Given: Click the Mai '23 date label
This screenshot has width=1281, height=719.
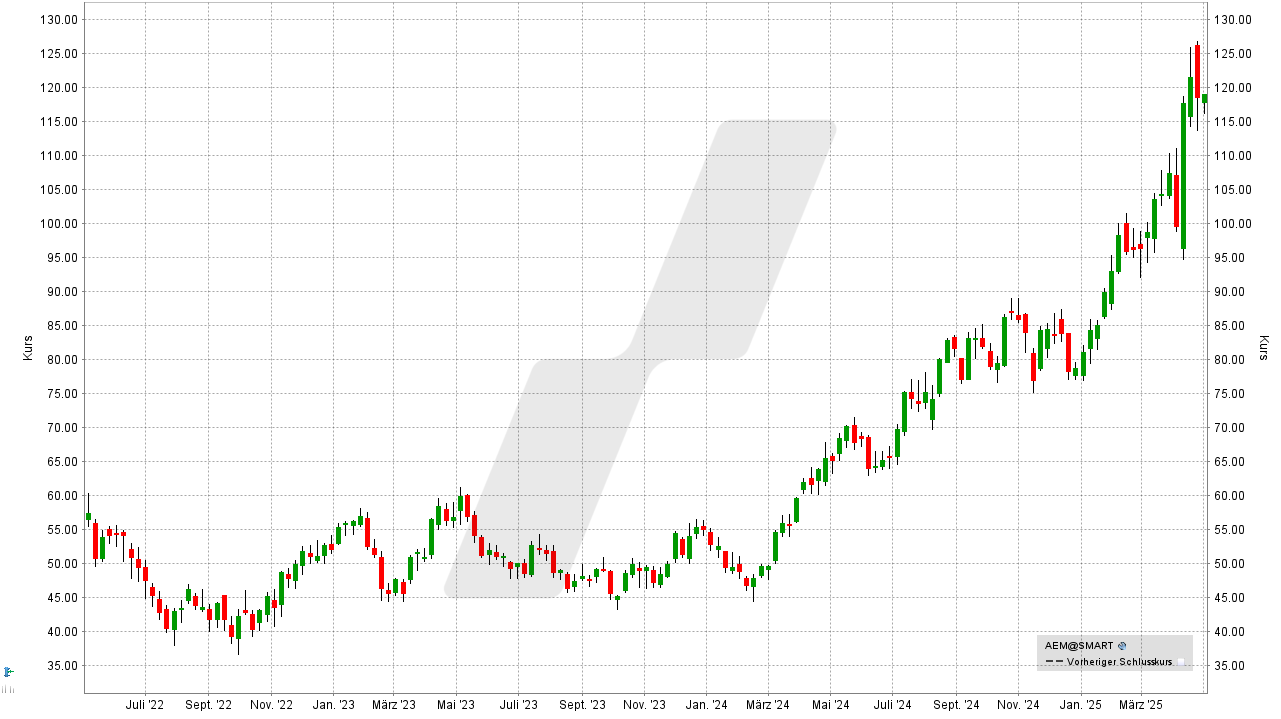Looking at the screenshot, I should (x=455, y=705).
